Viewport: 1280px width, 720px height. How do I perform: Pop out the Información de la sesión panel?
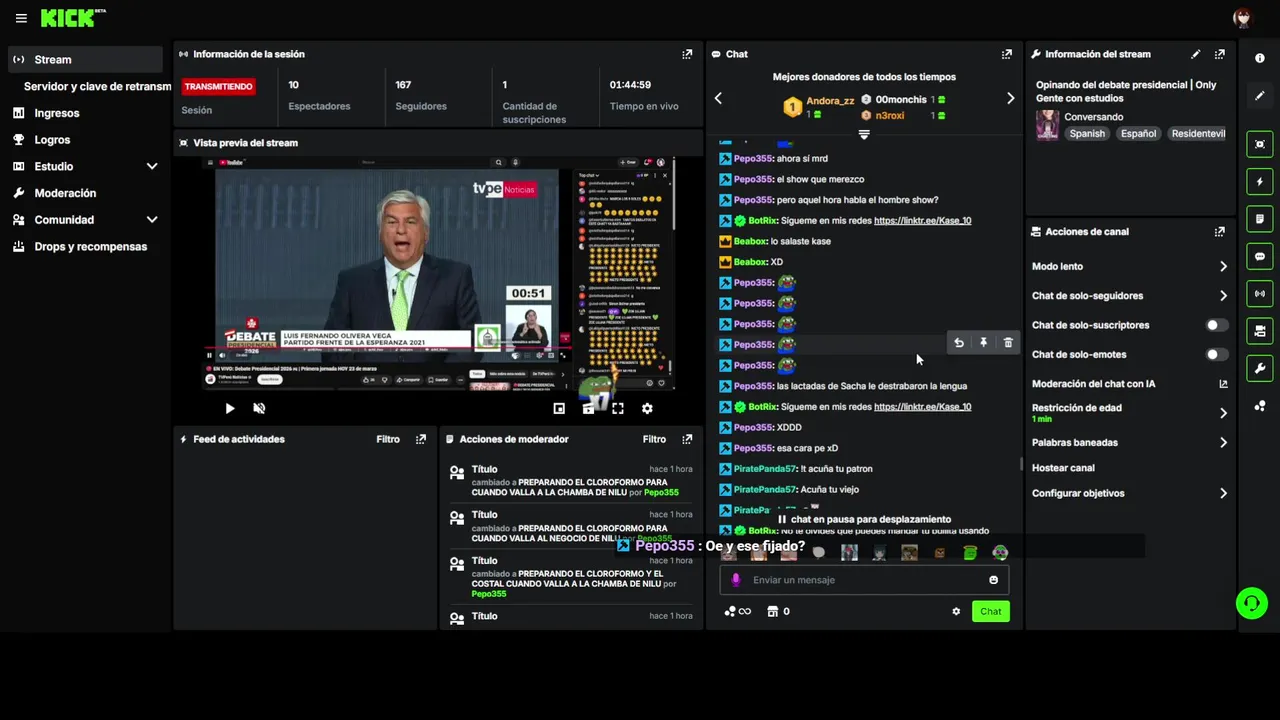687,54
